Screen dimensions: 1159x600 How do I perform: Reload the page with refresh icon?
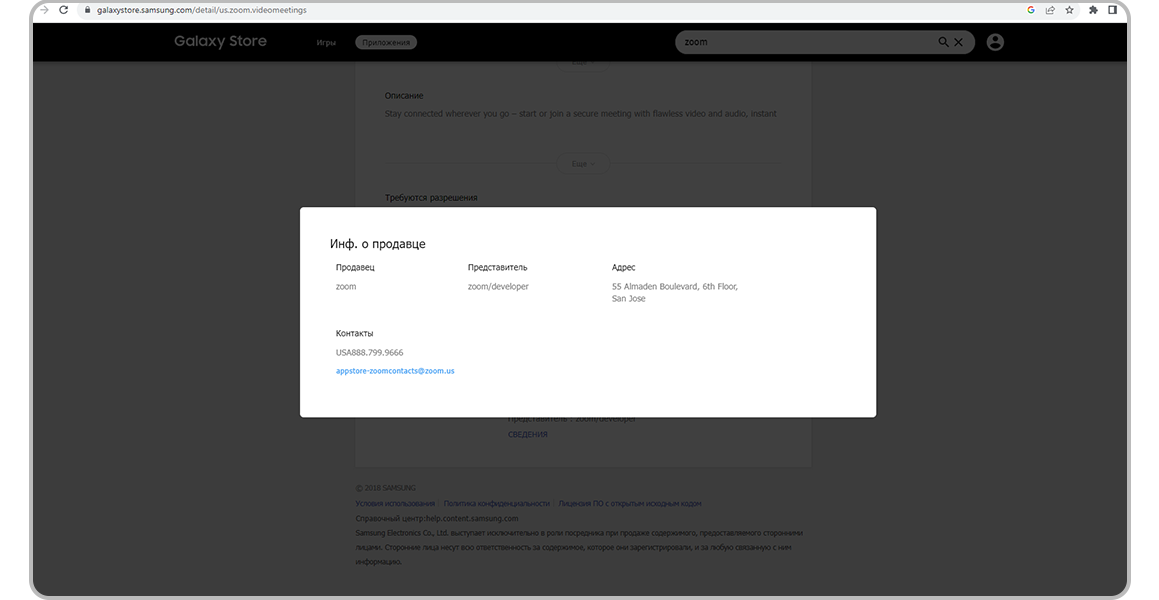coord(64,10)
